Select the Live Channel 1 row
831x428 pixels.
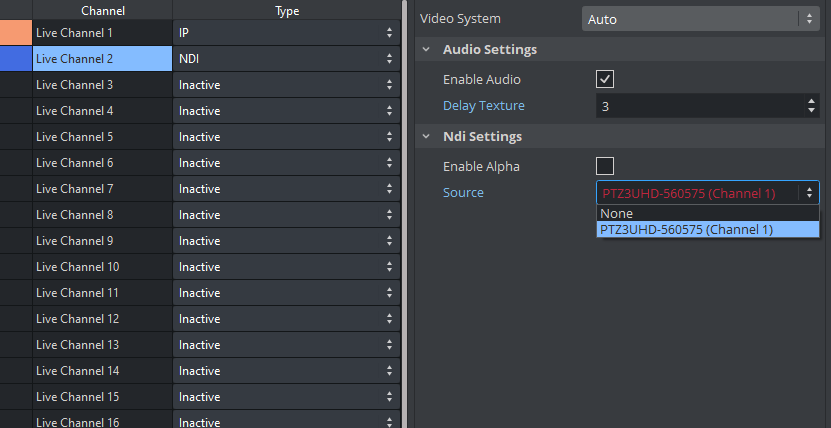click(102, 33)
